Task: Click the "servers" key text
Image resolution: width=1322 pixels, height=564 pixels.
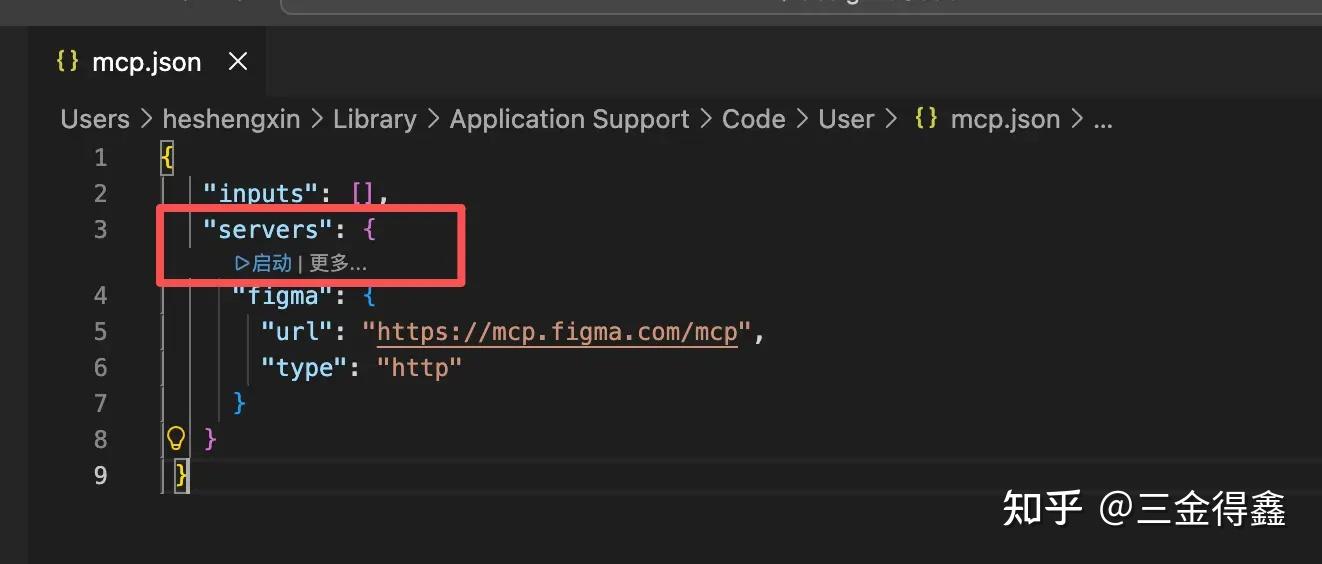Action: tap(268, 230)
